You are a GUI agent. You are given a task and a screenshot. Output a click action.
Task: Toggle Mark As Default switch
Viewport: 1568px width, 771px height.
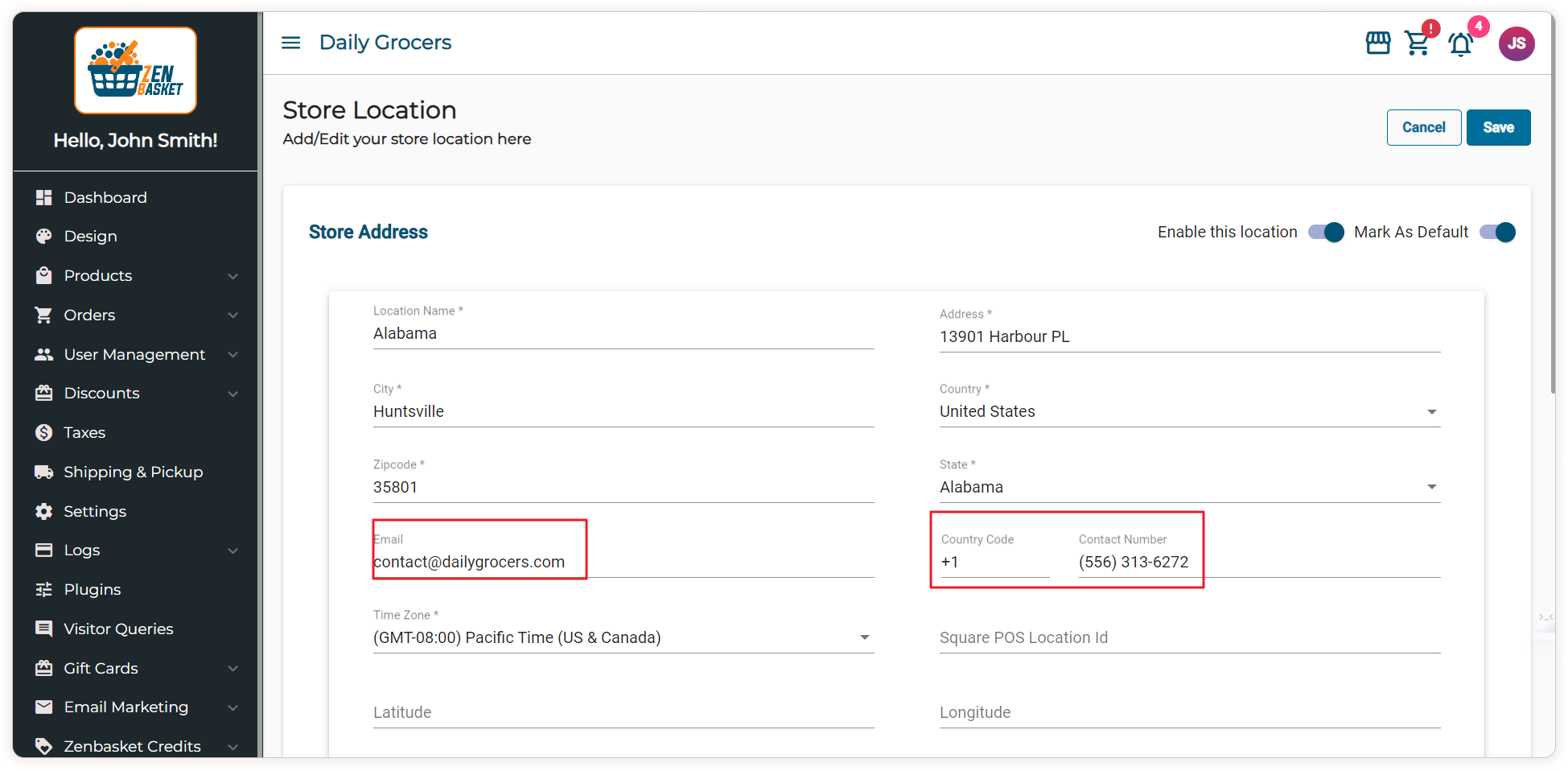[1497, 233]
